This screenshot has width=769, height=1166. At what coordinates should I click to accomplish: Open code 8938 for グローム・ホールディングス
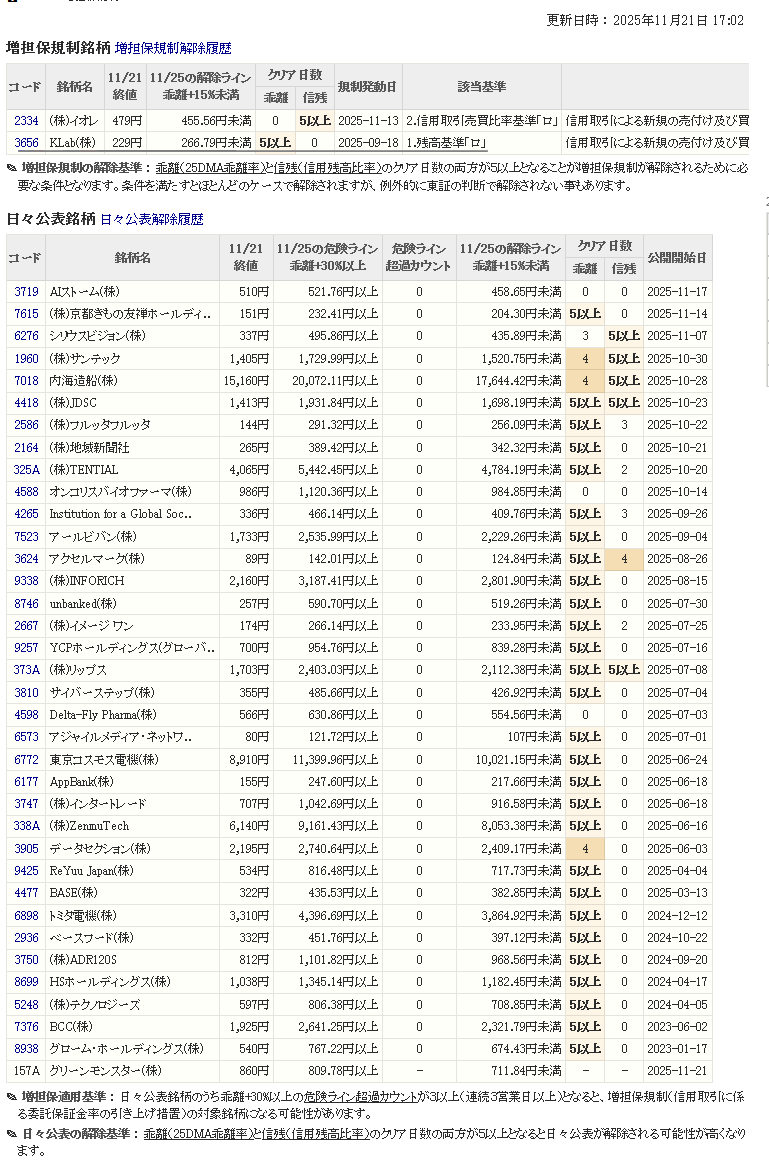click(x=26, y=1049)
